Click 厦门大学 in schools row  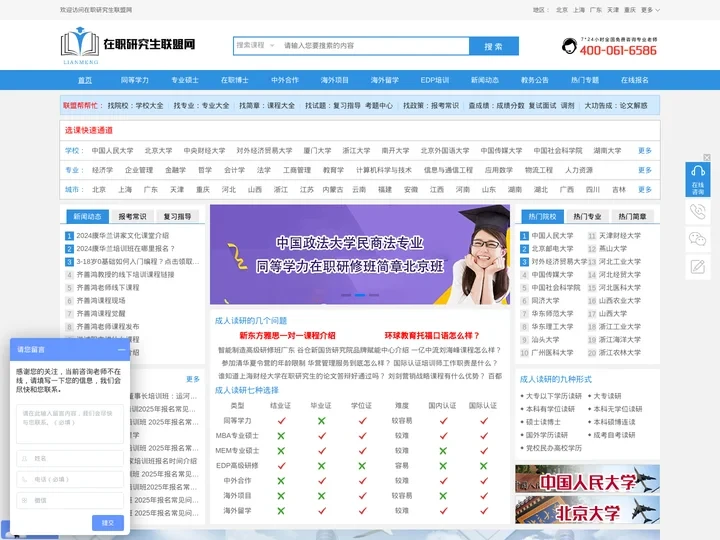tap(317, 151)
